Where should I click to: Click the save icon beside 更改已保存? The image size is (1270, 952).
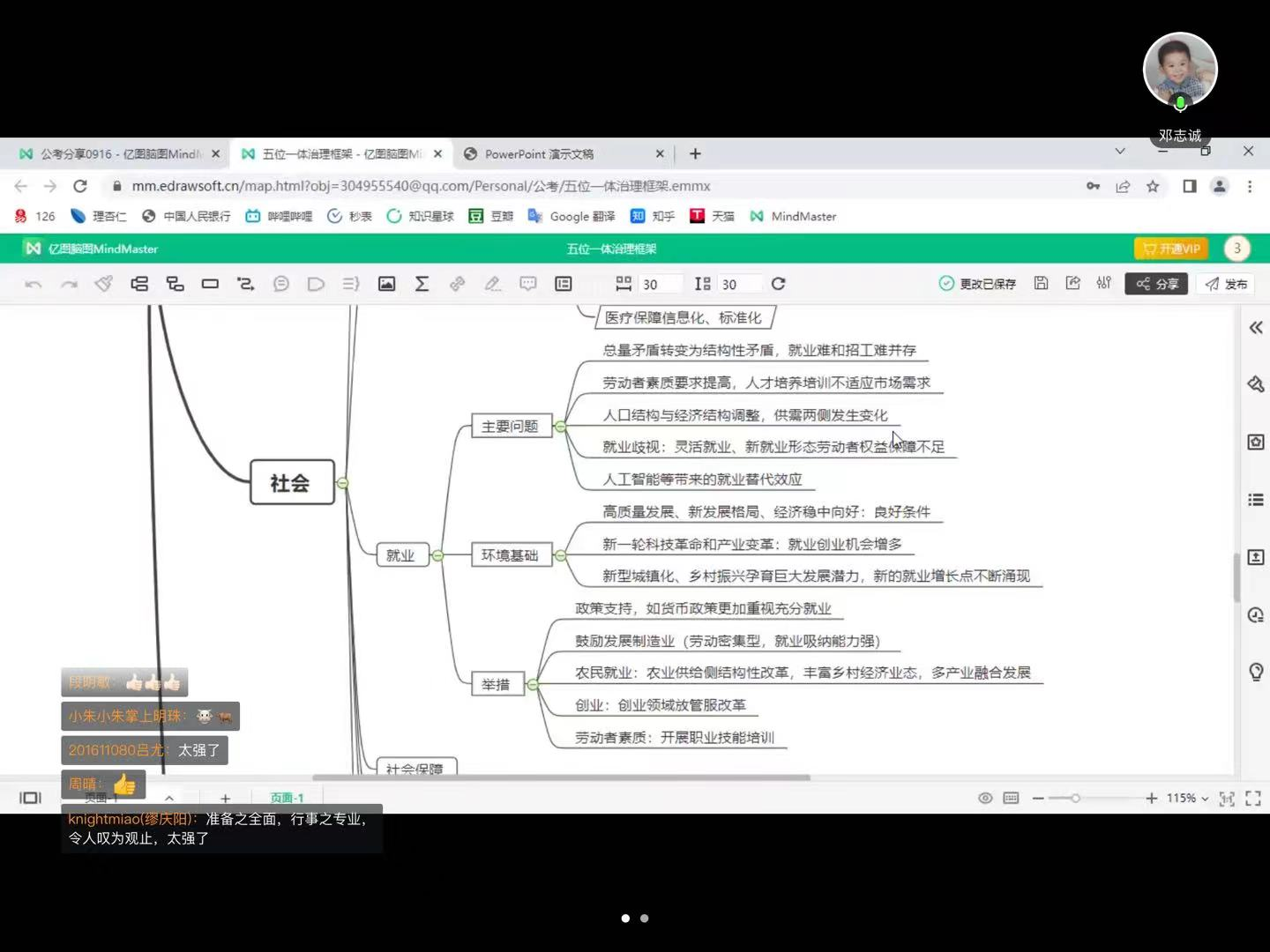point(1041,284)
